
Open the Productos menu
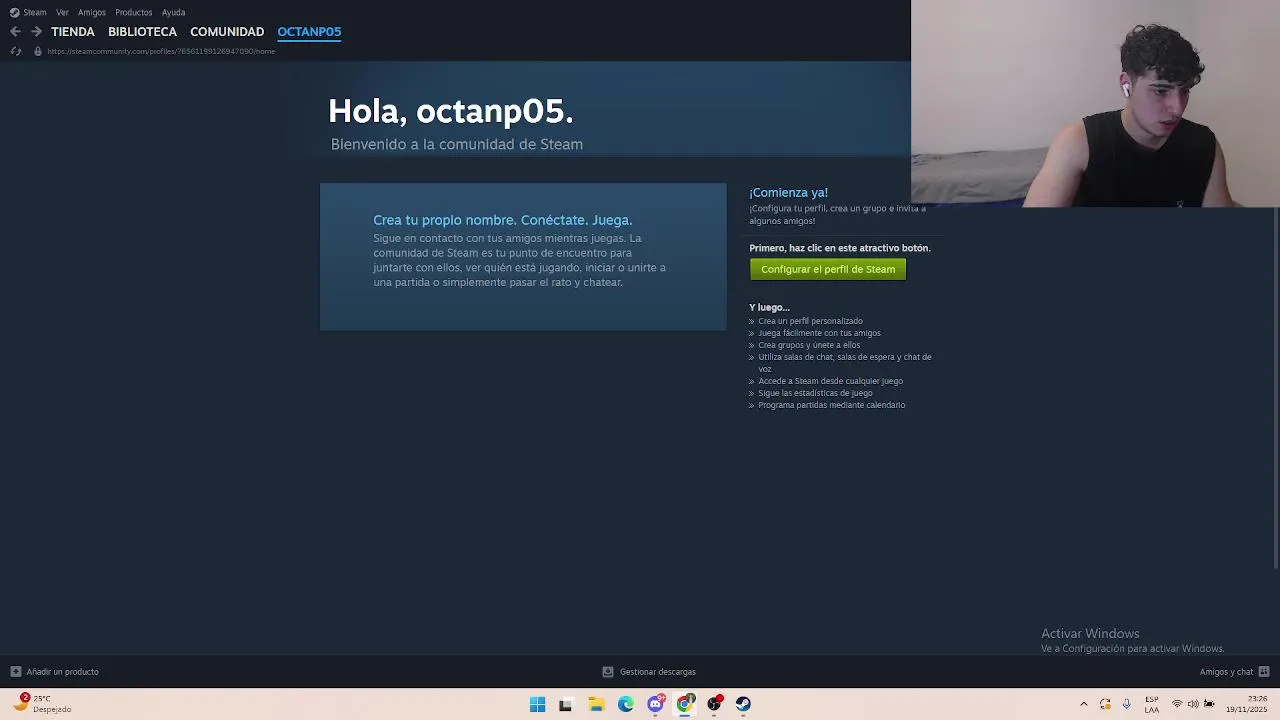pos(134,12)
